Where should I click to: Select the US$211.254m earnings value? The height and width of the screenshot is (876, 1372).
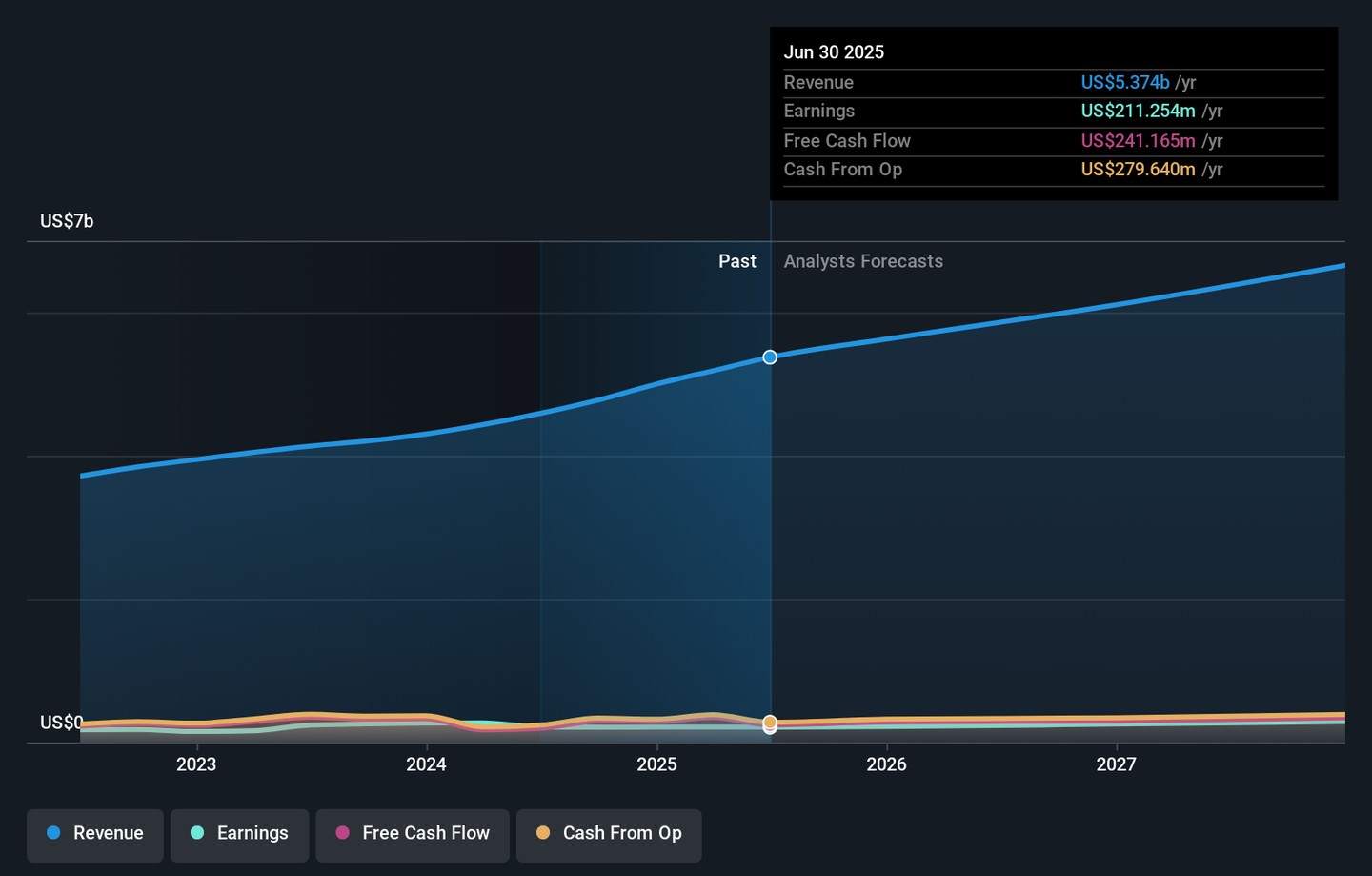click(x=1138, y=112)
